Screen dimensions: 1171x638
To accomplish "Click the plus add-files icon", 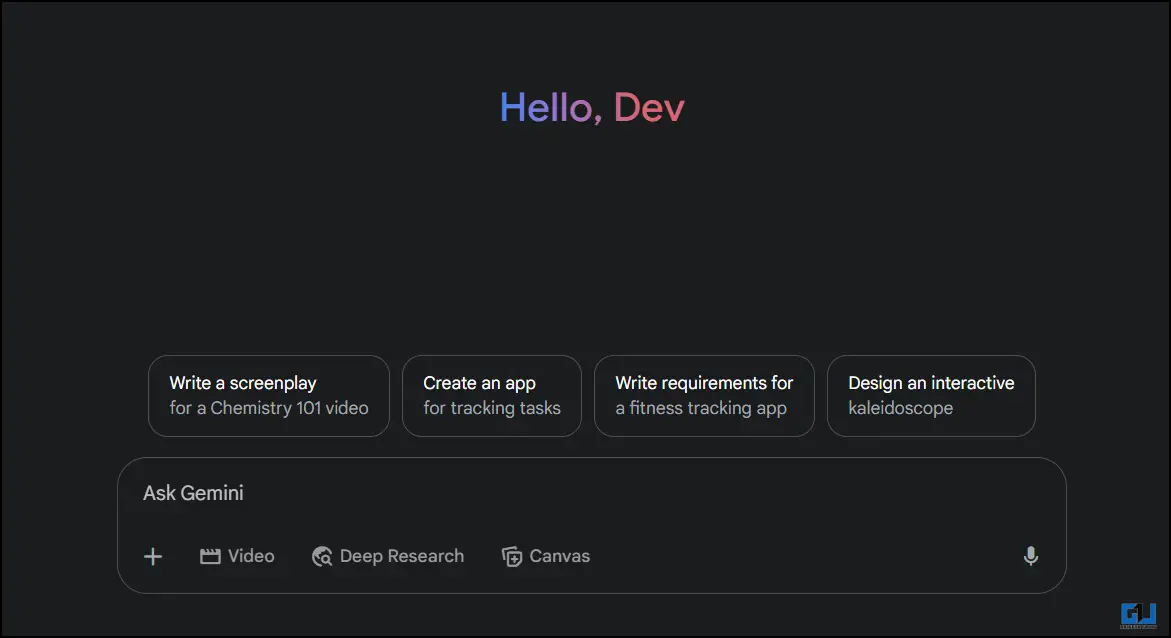I will (153, 557).
